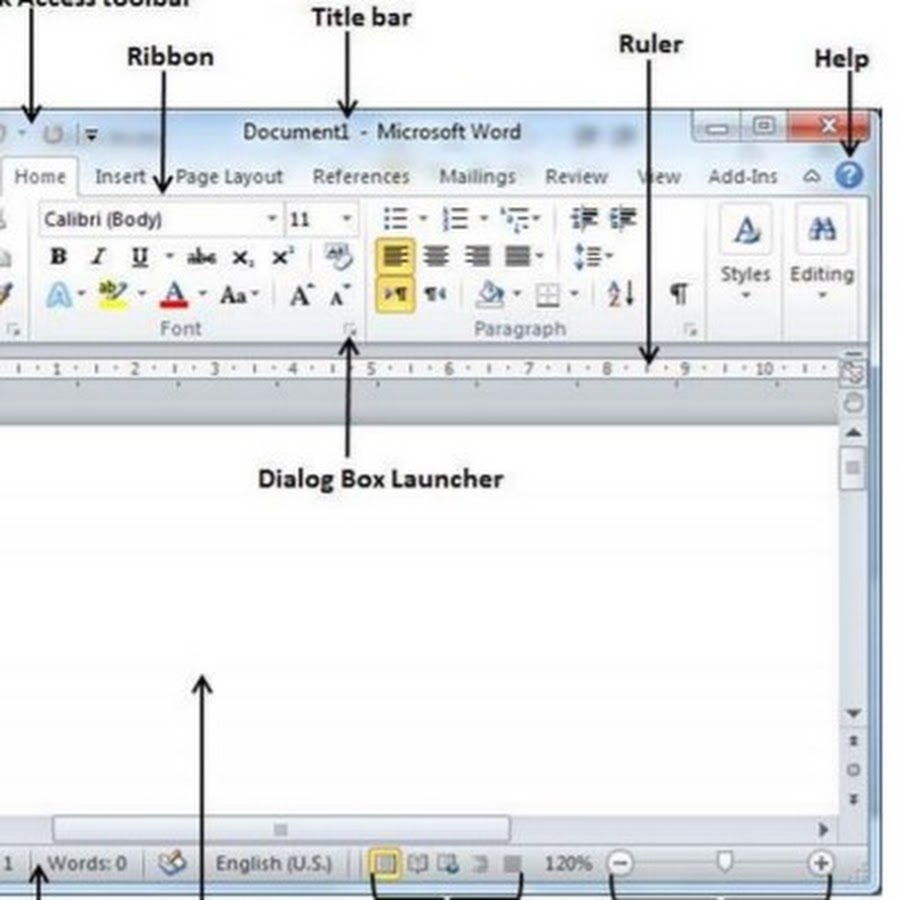Select Align Text Left

pyautogui.click(x=395, y=256)
